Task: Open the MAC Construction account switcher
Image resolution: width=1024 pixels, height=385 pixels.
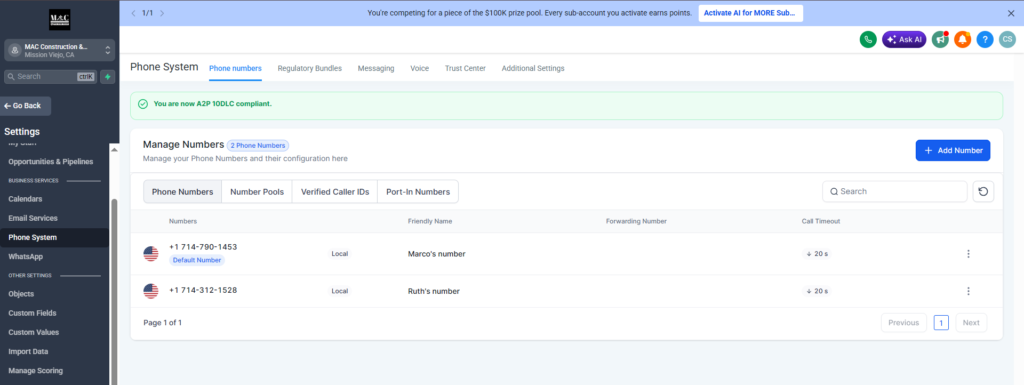Action: 60,51
